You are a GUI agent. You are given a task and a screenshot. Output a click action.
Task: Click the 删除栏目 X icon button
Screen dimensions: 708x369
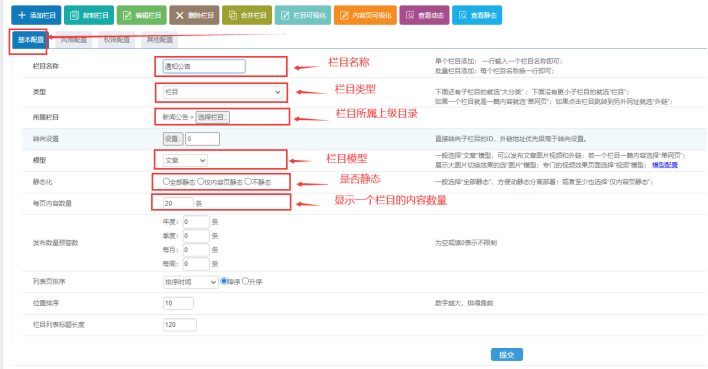click(x=194, y=15)
